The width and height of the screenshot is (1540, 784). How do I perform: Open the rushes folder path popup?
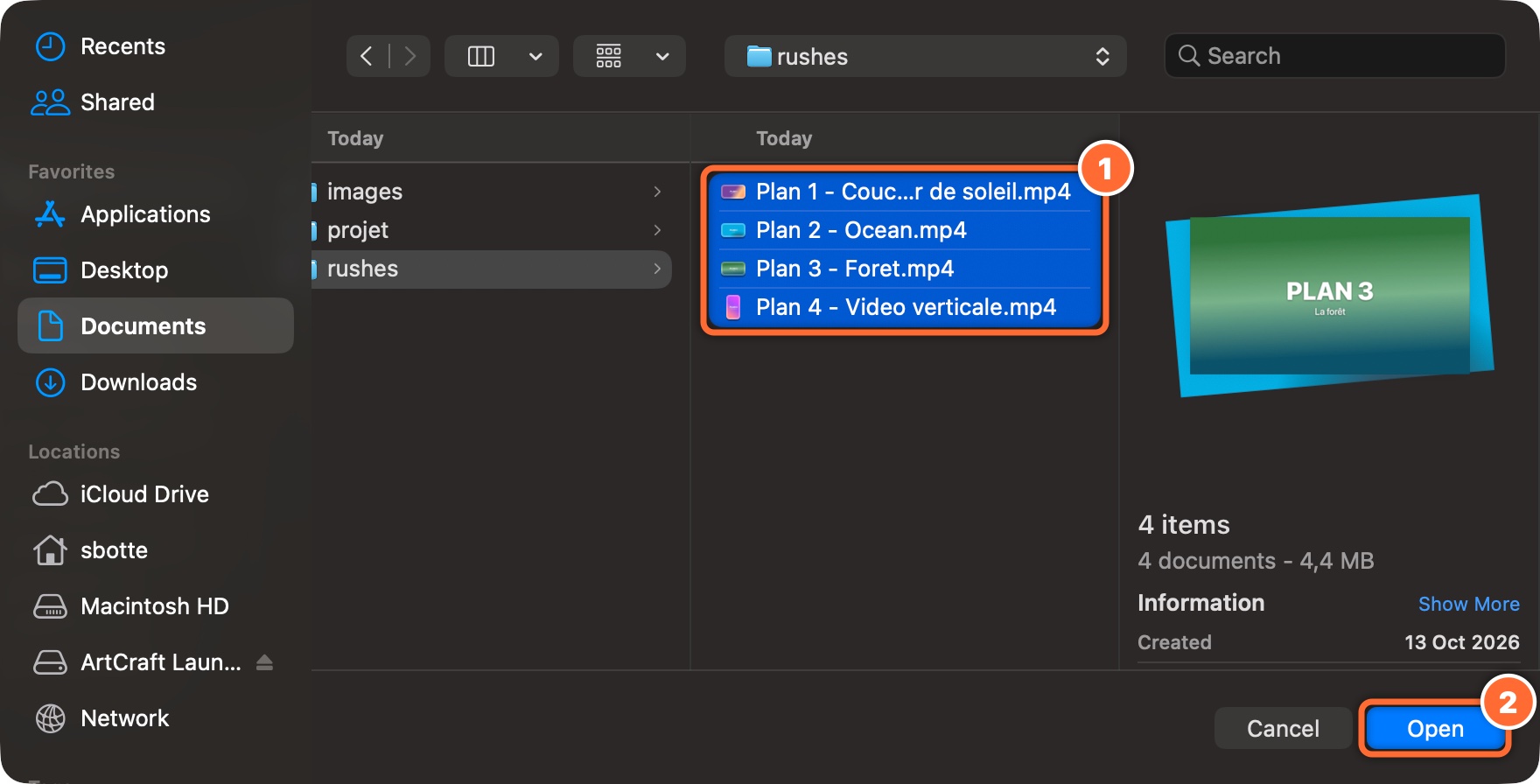(x=925, y=57)
